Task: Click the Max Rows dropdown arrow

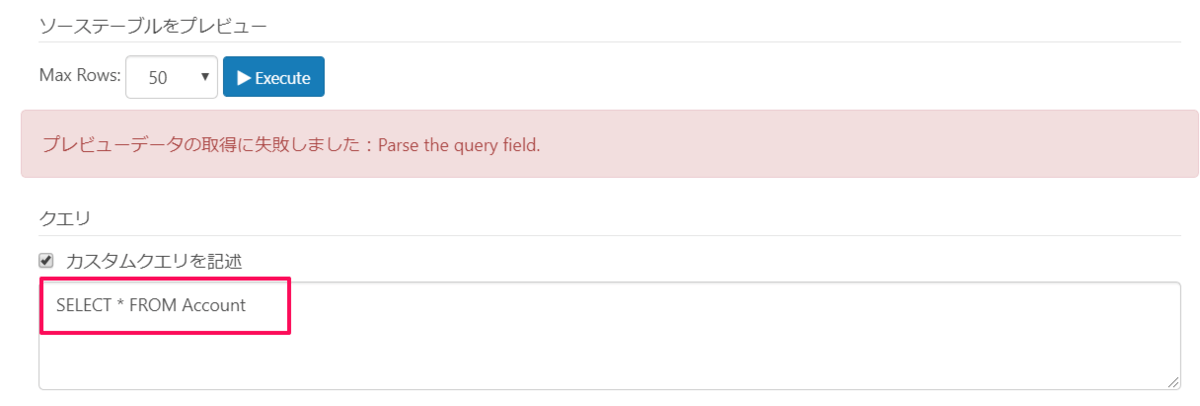Action: pyautogui.click(x=204, y=77)
